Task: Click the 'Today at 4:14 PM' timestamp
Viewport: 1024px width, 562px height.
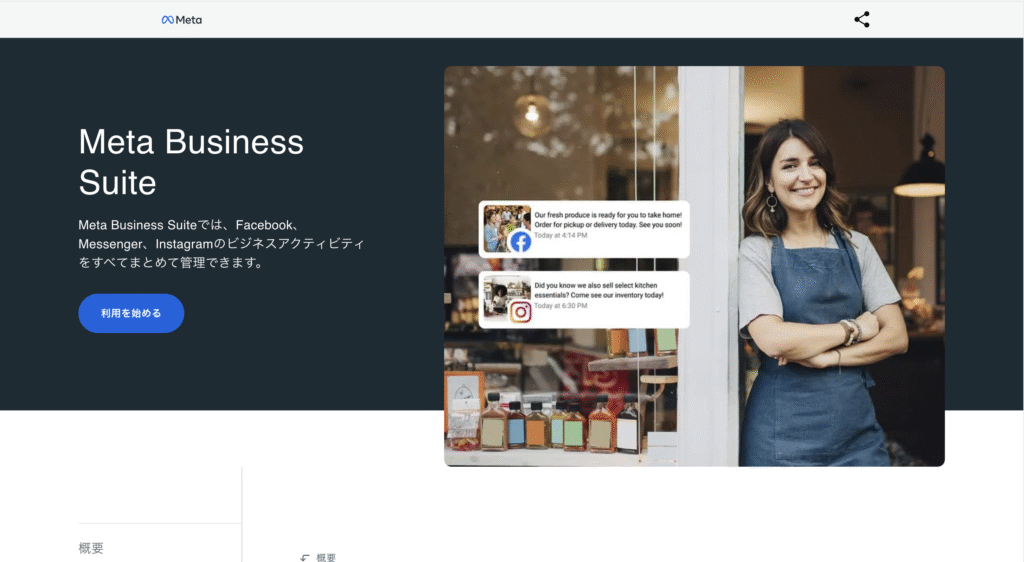Action: pos(560,236)
